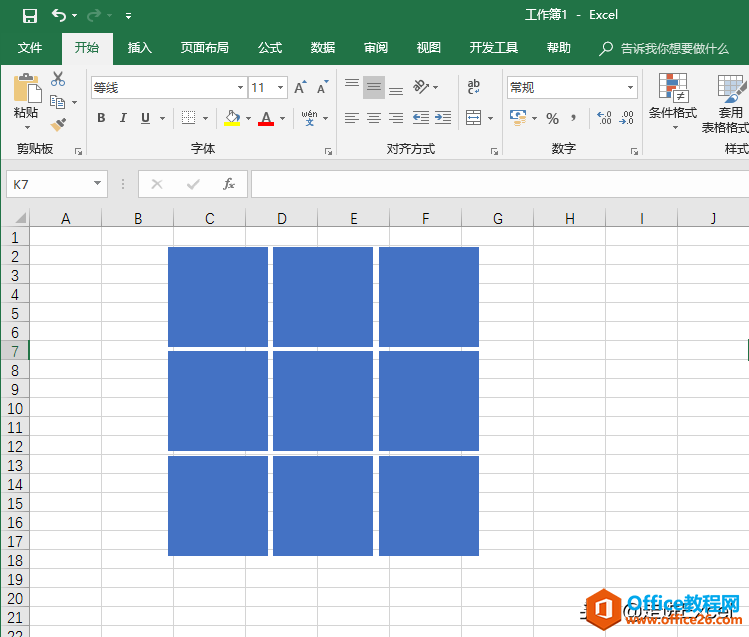The height and width of the screenshot is (637, 749).
Task: Click the fx insert function icon
Action: (229, 184)
